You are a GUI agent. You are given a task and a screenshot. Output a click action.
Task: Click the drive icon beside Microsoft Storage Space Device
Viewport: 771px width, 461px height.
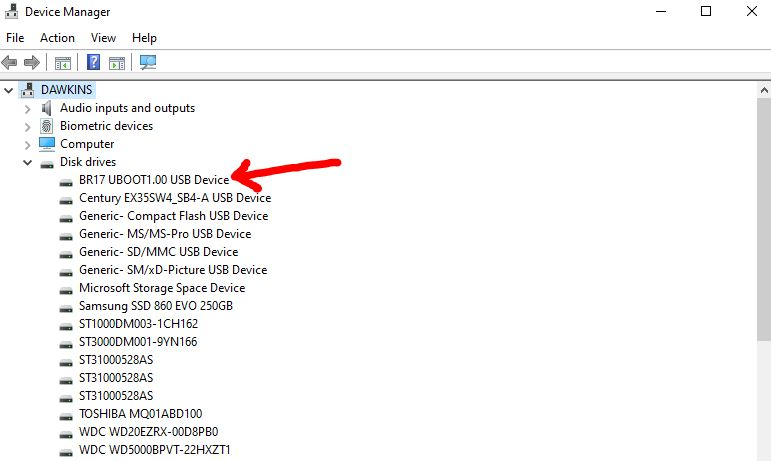pos(66,290)
